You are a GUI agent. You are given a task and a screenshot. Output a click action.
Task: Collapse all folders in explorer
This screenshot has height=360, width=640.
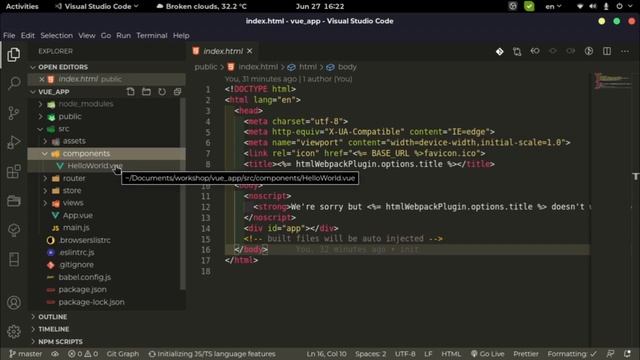(178, 91)
